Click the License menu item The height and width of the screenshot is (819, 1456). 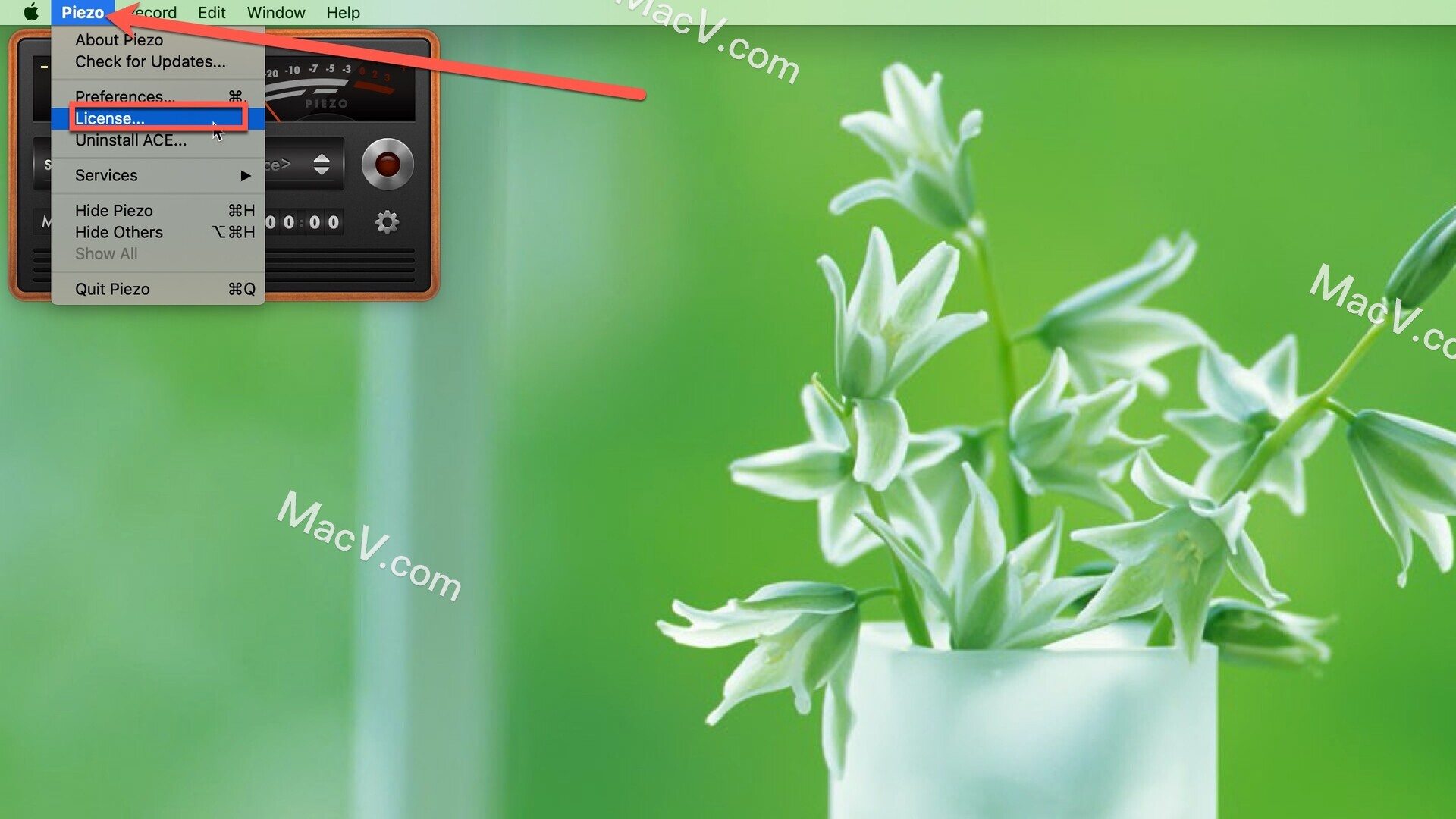point(110,118)
